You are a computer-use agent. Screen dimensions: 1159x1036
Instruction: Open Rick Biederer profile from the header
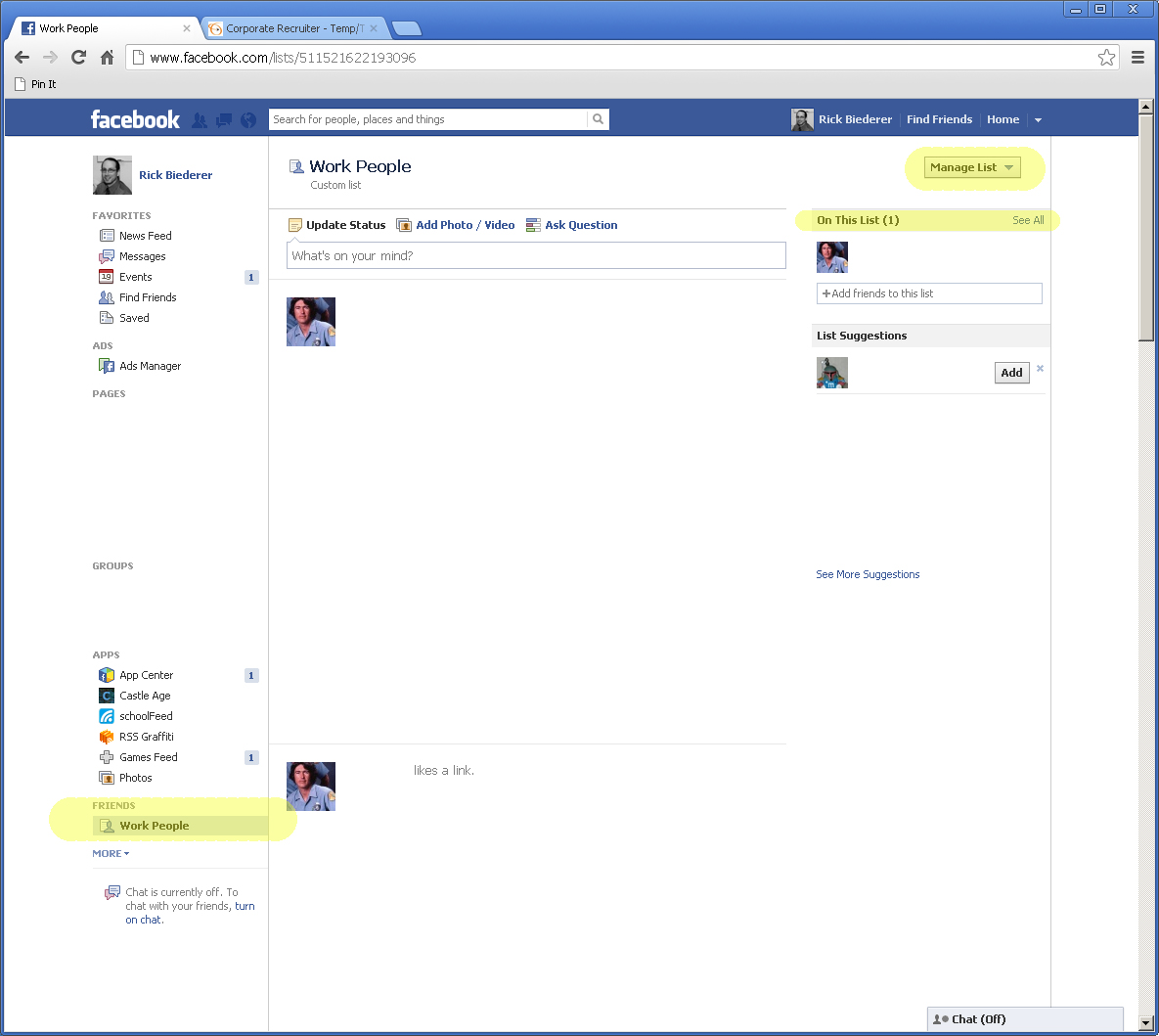[x=842, y=119]
